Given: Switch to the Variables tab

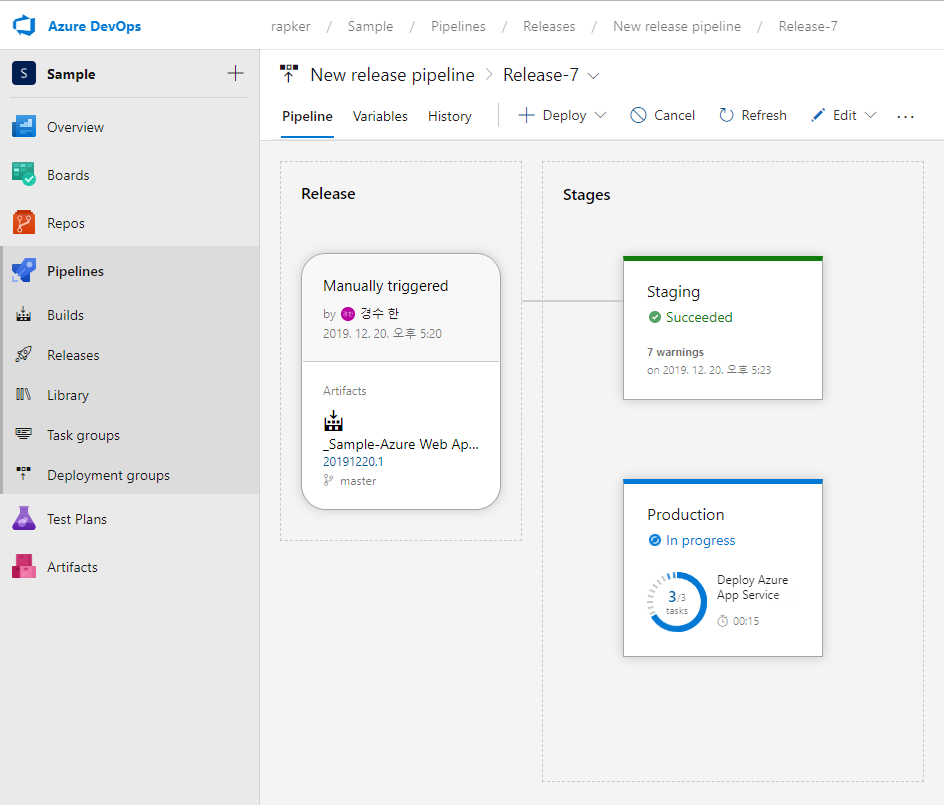Looking at the screenshot, I should 380,116.
